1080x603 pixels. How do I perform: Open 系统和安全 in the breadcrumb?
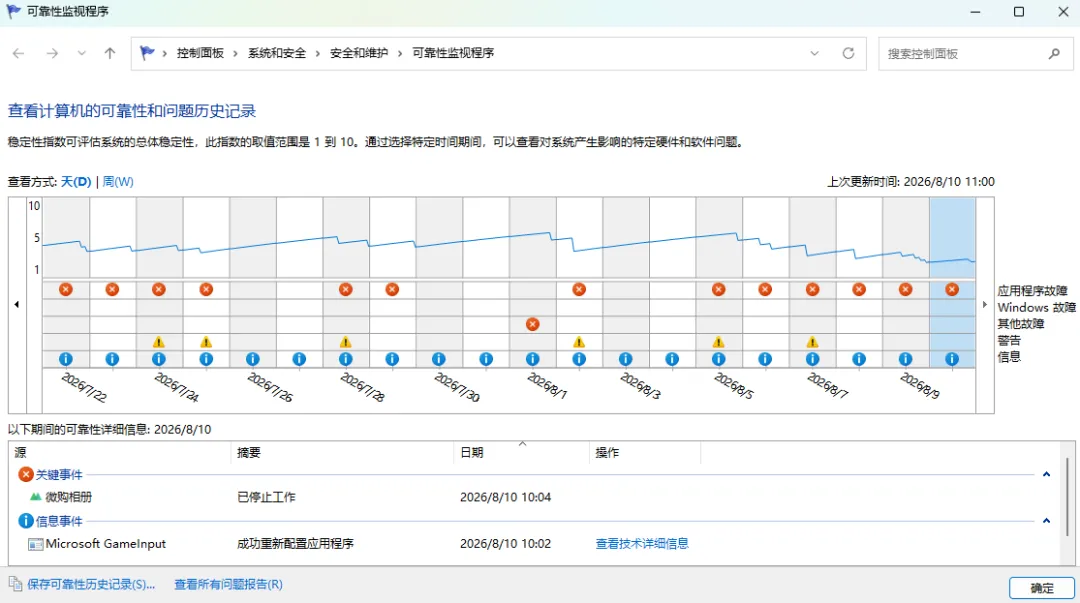pyautogui.click(x=277, y=53)
